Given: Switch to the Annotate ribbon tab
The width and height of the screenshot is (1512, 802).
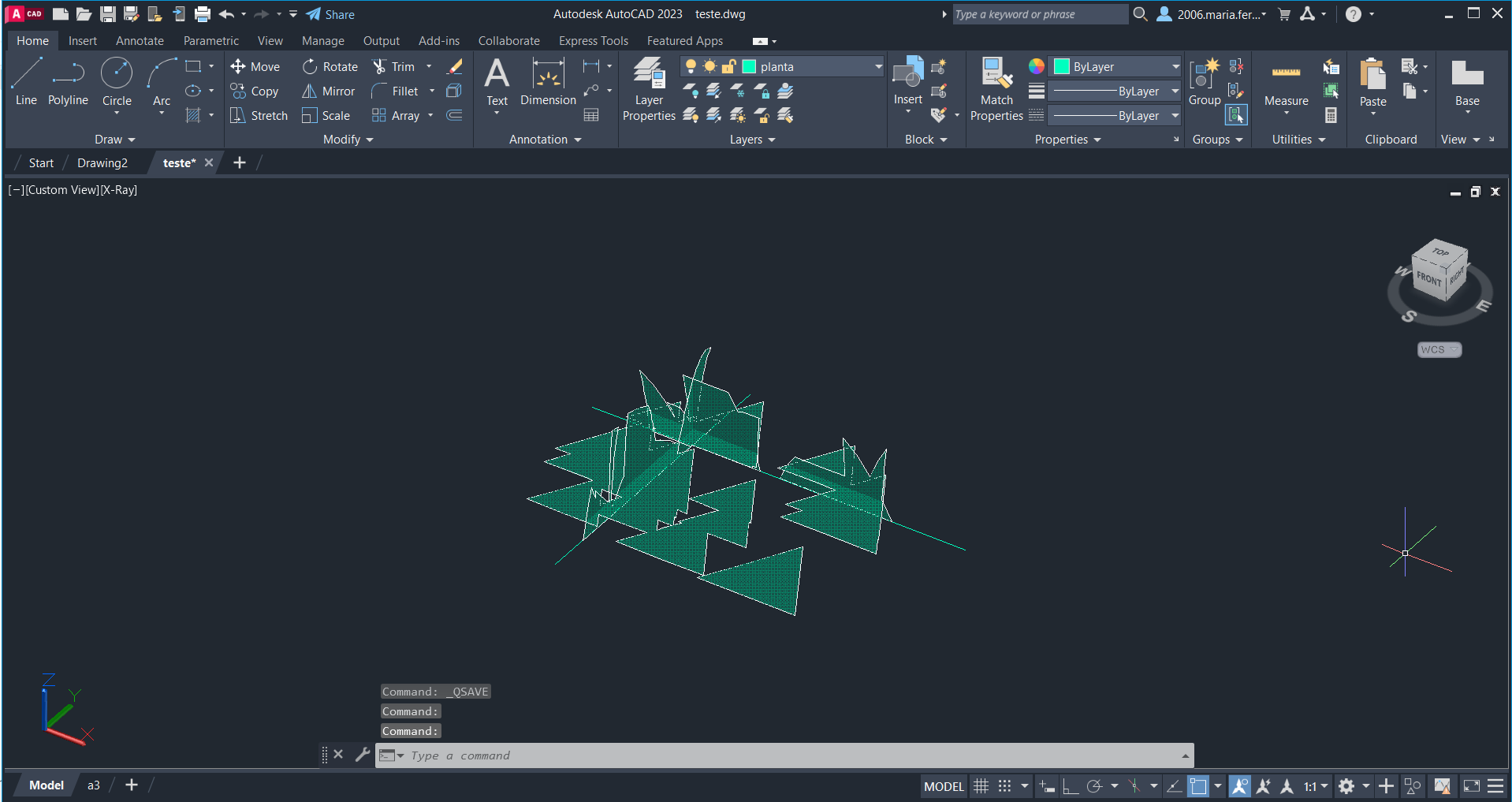Looking at the screenshot, I should click(140, 41).
